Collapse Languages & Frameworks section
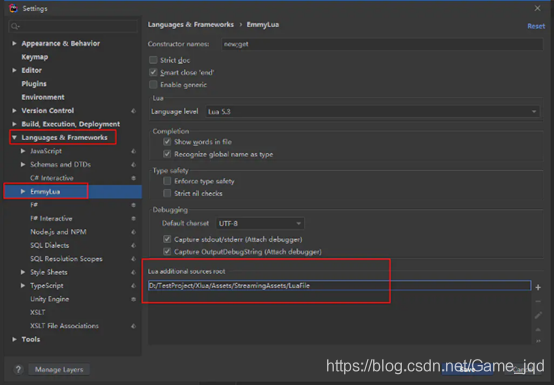This screenshot has height=385, width=554. point(14,137)
